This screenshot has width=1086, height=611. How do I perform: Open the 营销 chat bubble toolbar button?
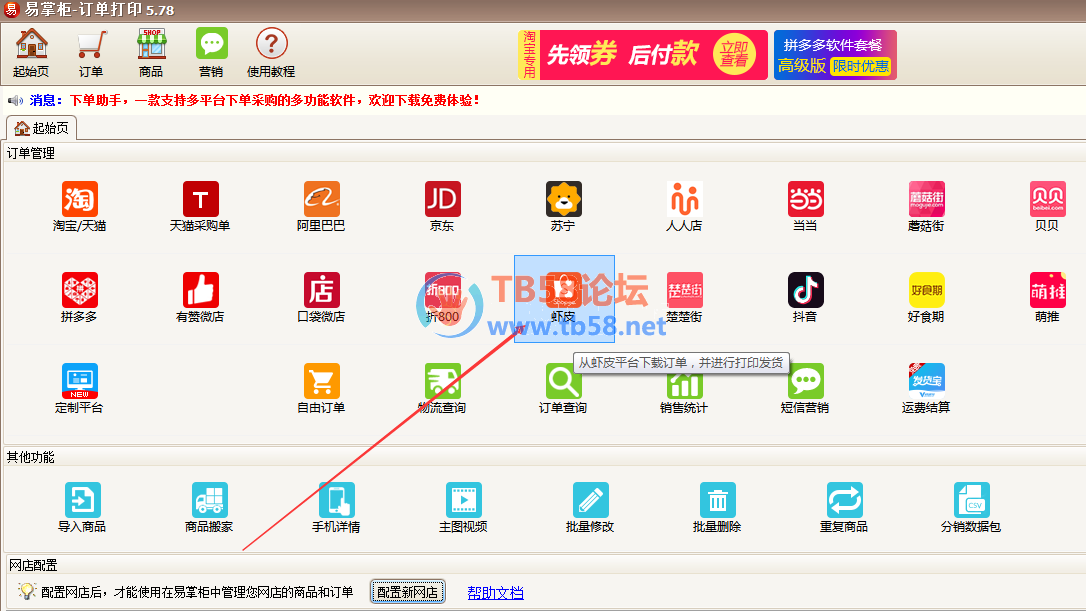point(211,53)
